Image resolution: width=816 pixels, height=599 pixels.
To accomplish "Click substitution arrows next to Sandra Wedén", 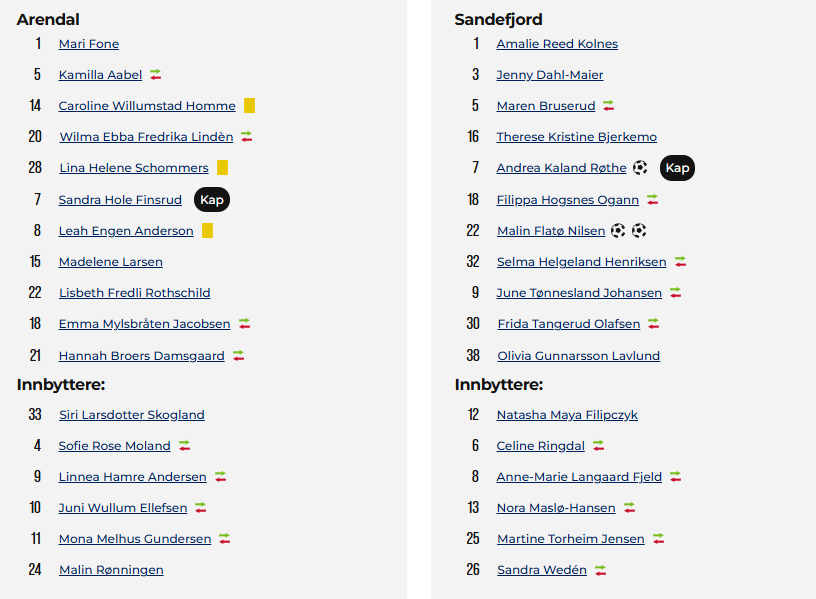I will tap(601, 570).
